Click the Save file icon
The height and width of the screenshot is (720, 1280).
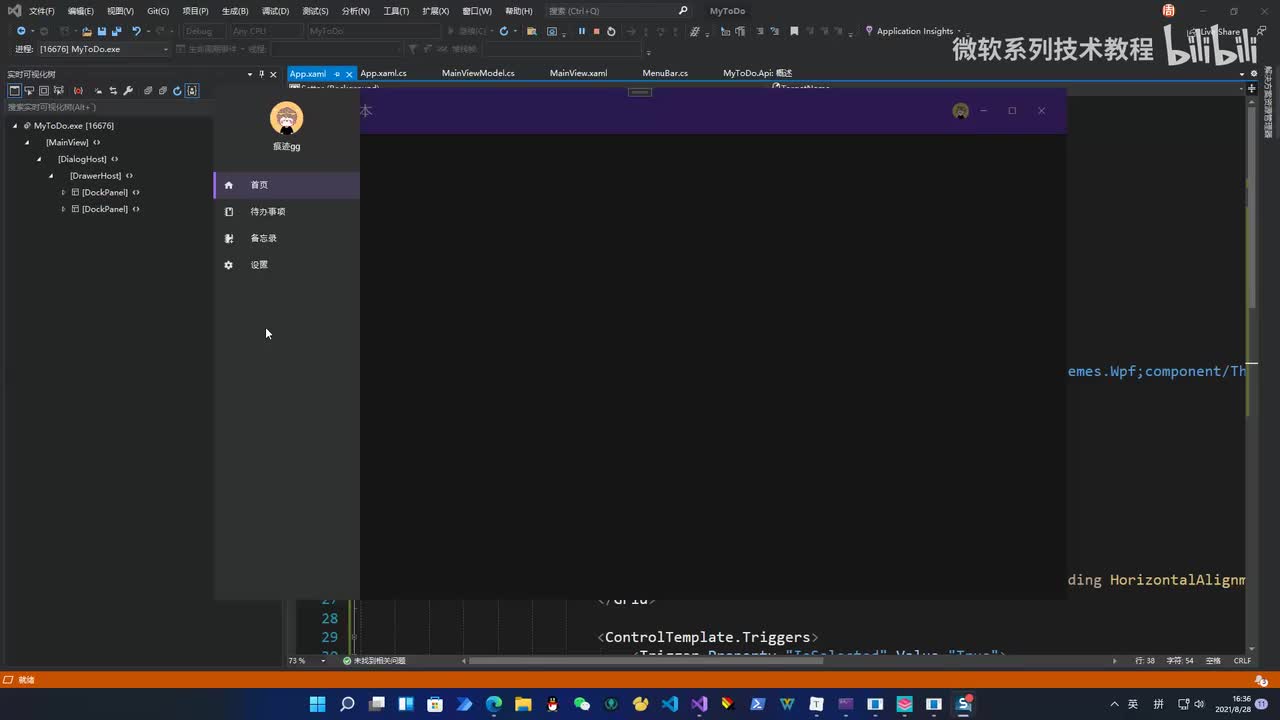click(101, 31)
